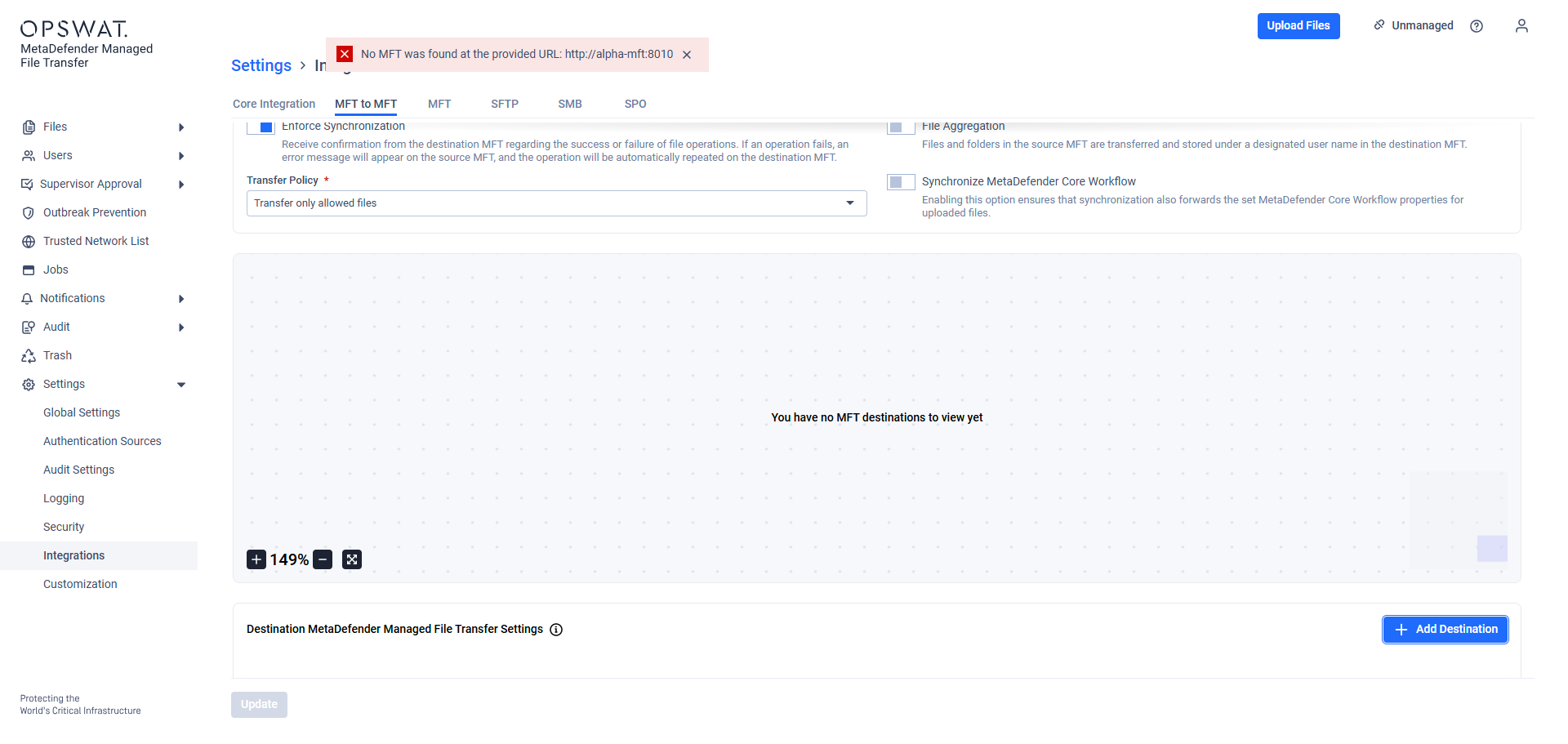Screen dimensions: 1568x744
Task: Click 'You have no MFT destinations' message
Action: click(877, 418)
